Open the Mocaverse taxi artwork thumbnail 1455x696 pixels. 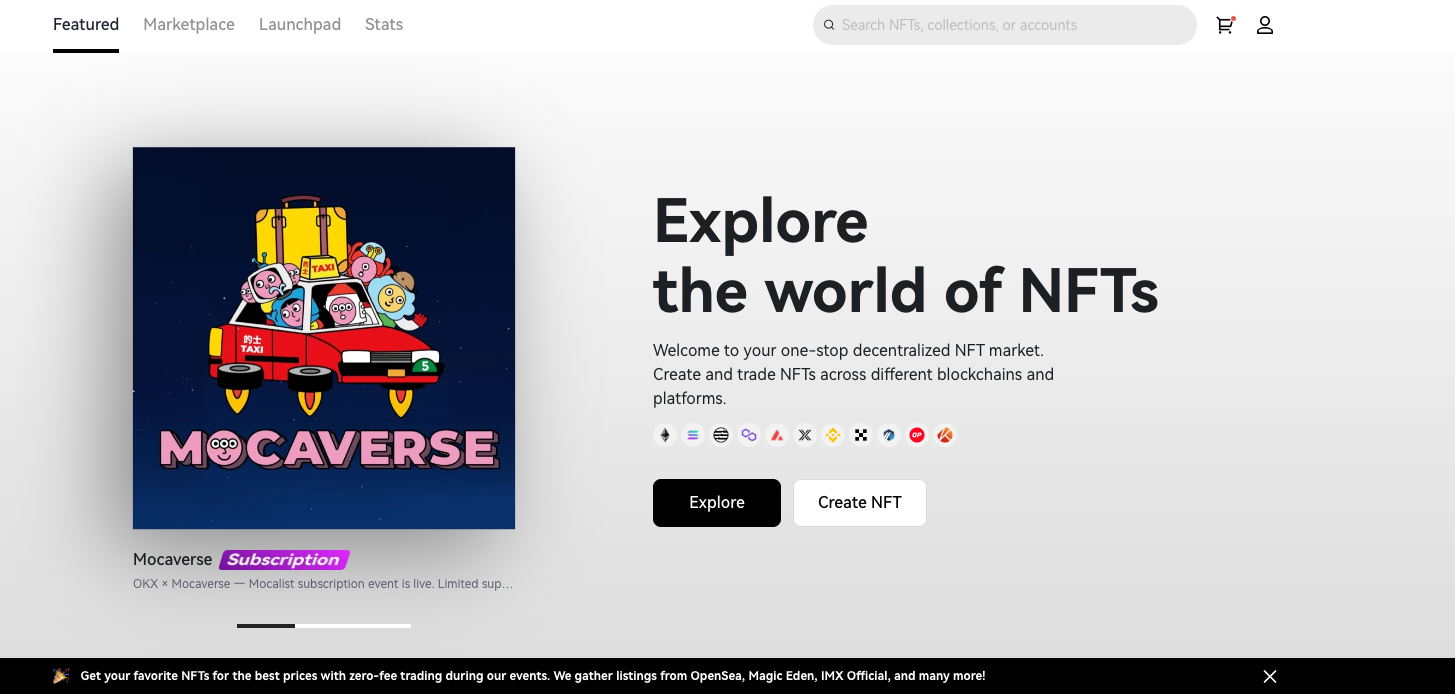click(324, 338)
